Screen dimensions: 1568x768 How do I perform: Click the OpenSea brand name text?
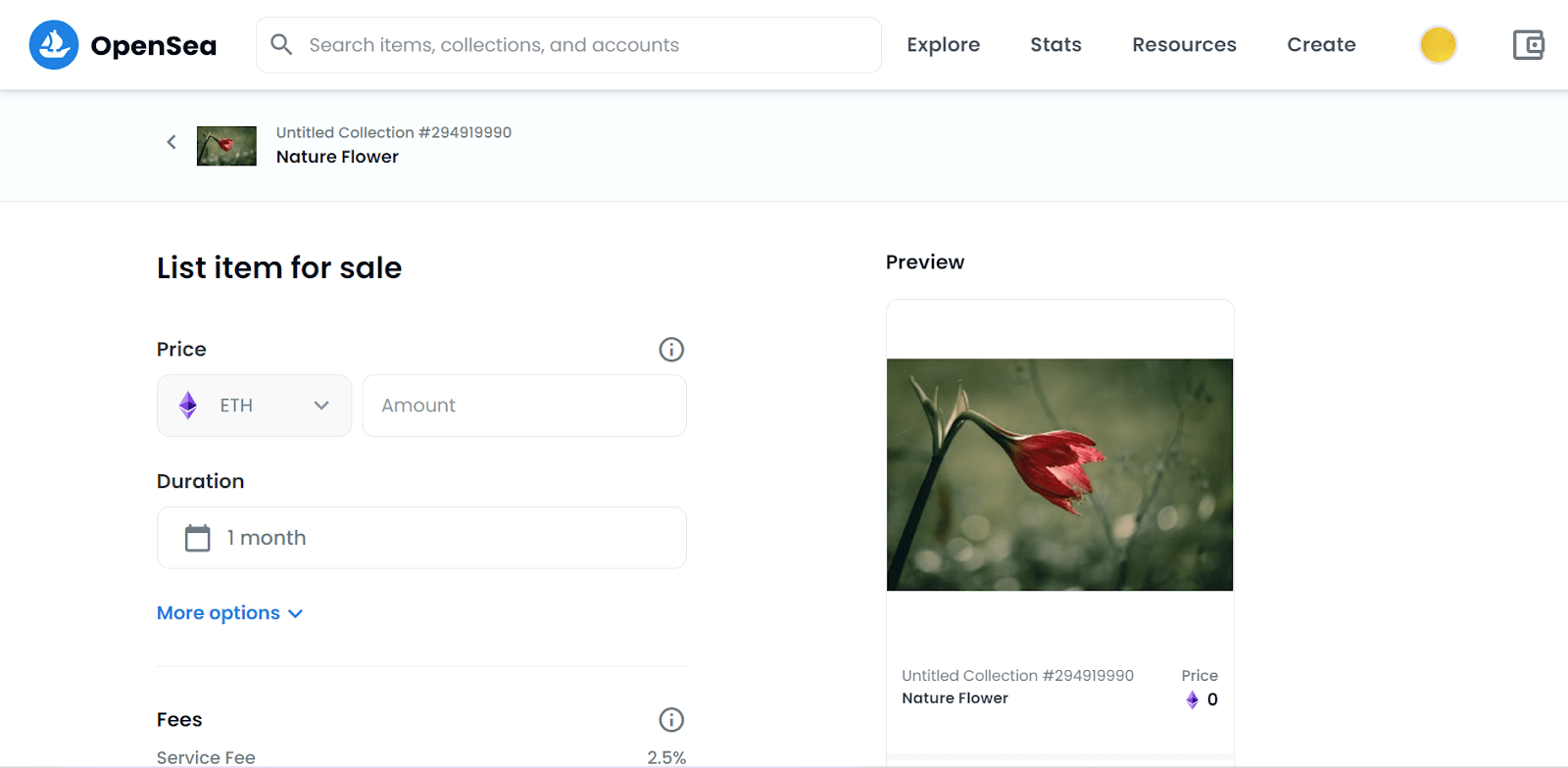tap(154, 46)
